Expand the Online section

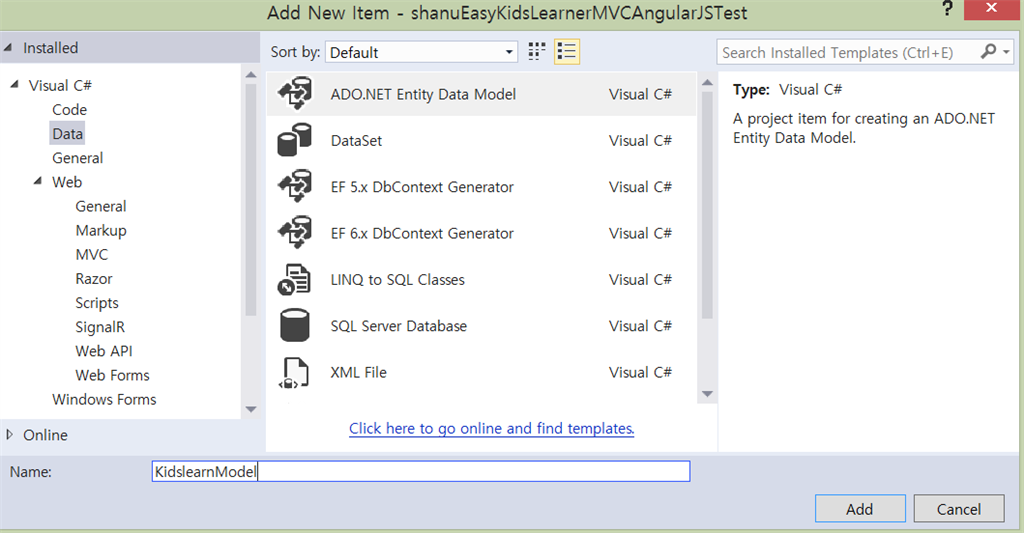tap(10, 435)
